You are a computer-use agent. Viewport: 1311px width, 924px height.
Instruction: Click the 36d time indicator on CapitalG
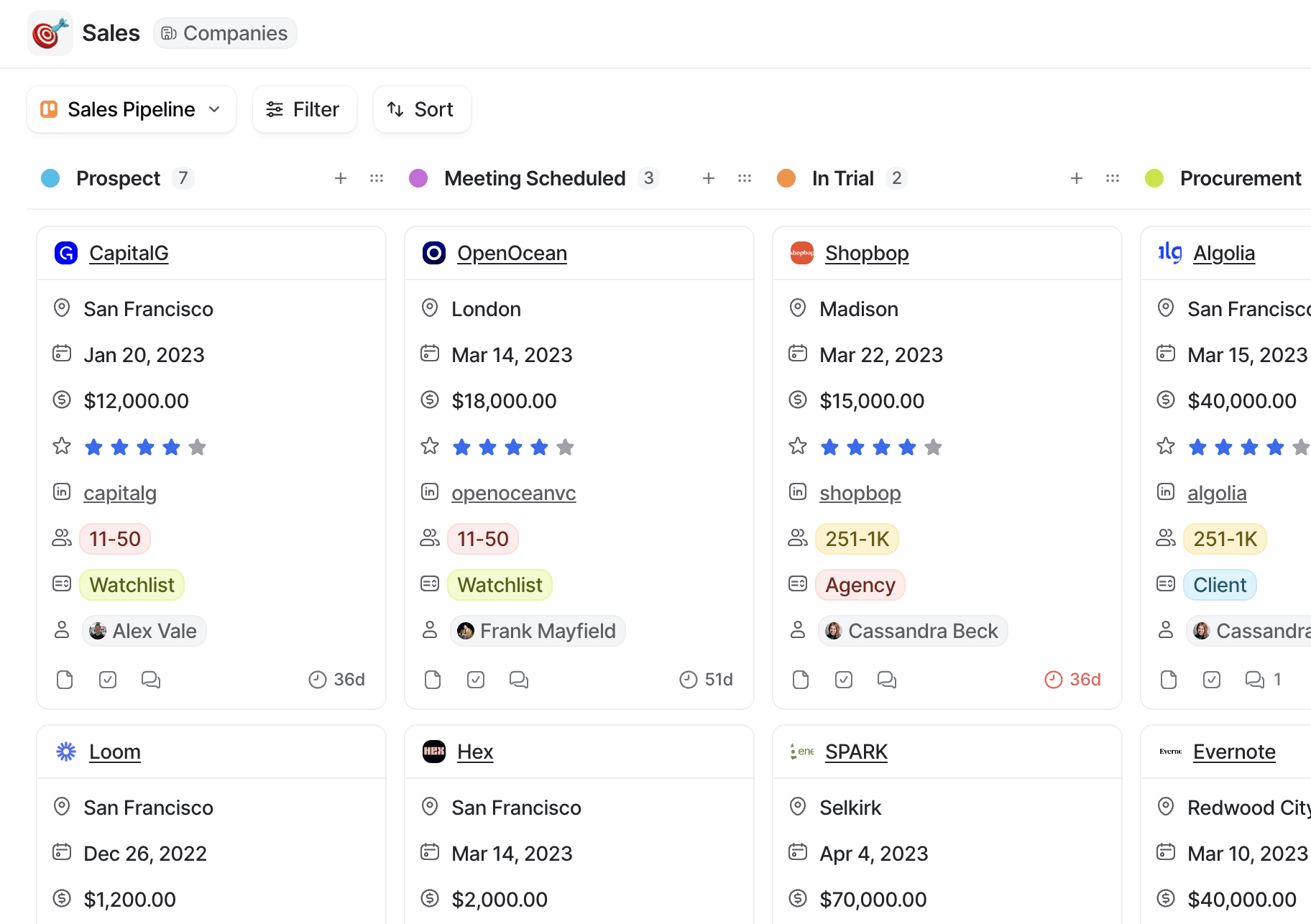[x=336, y=680]
